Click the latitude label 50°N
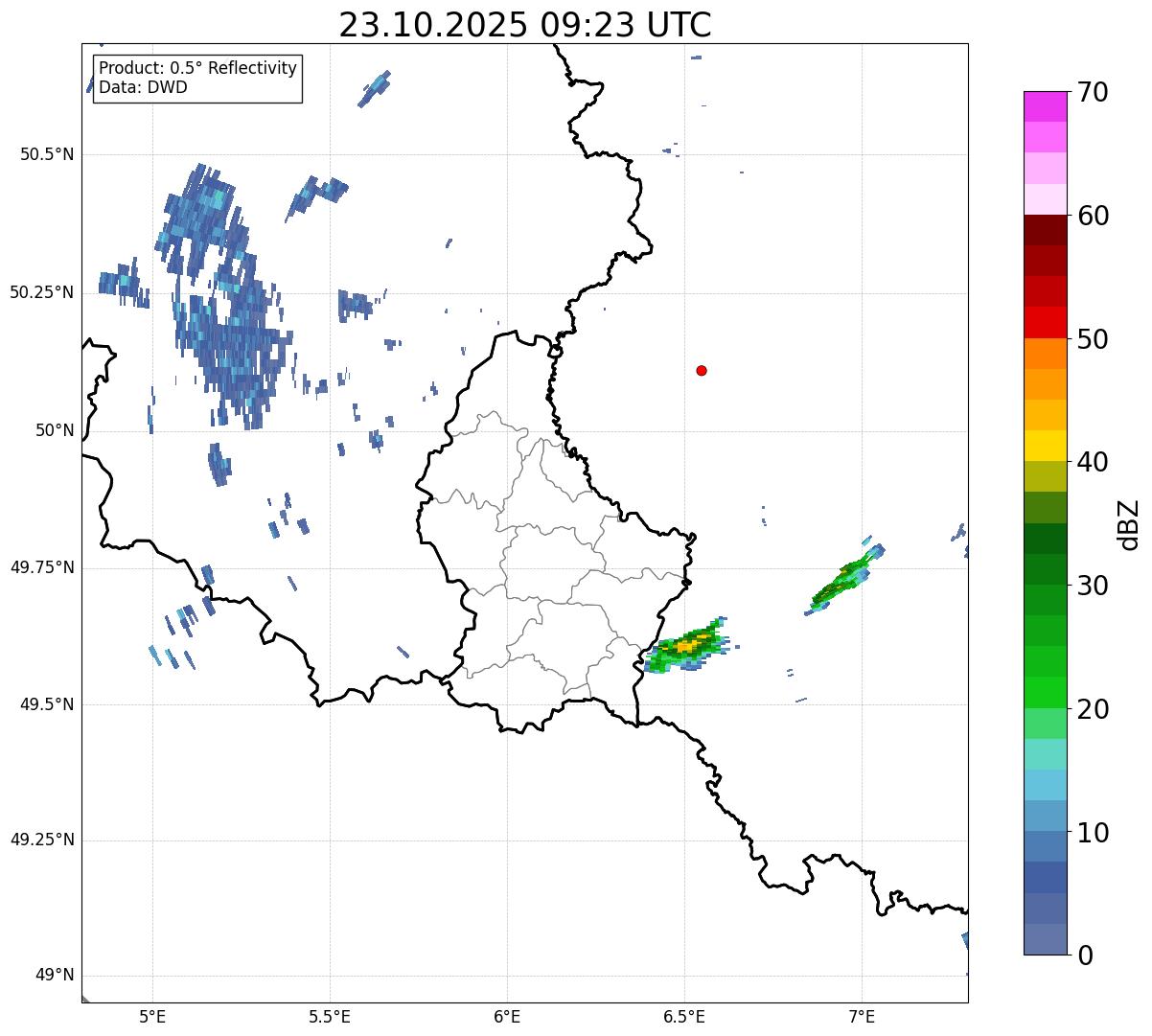This screenshot has height=1036, width=1152. [52, 430]
